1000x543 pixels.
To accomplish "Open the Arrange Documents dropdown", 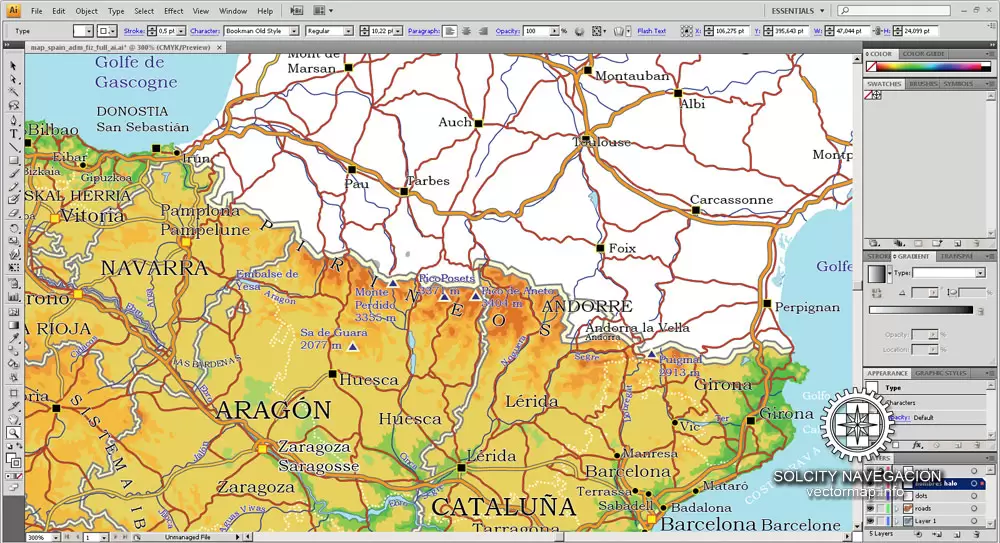I will pyautogui.click(x=323, y=11).
